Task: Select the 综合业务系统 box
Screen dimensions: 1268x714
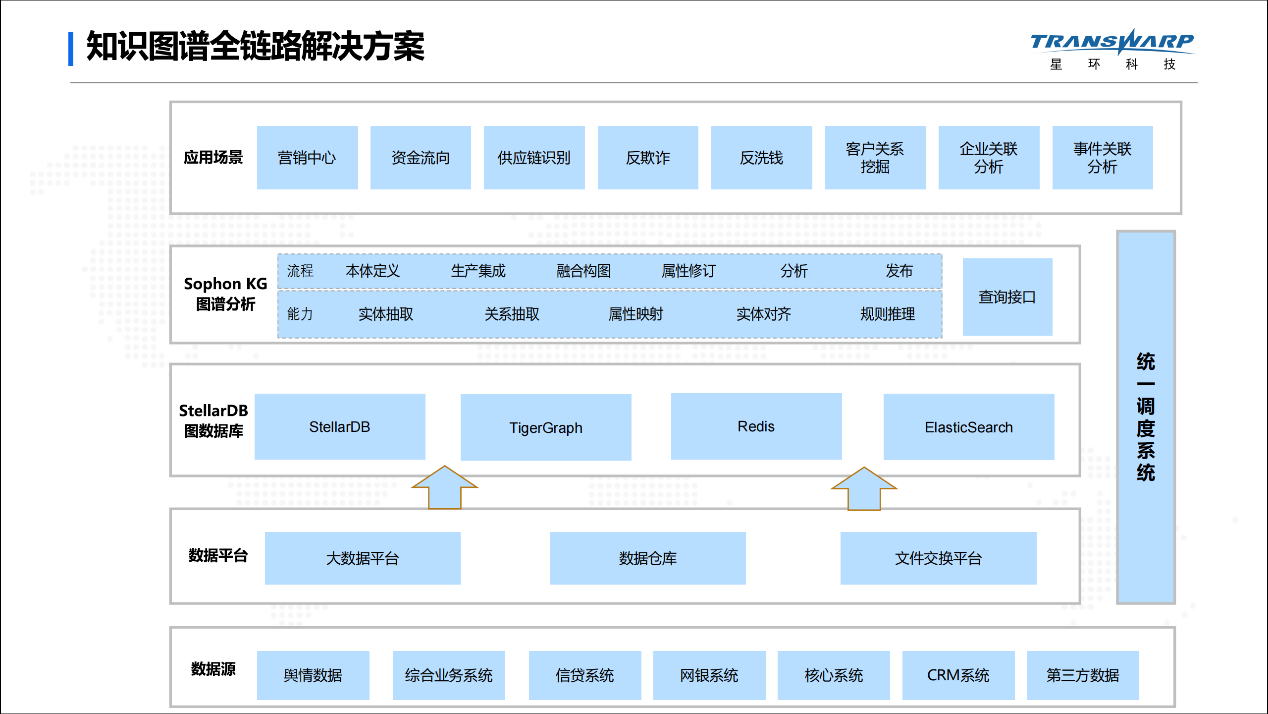Action: [449, 675]
